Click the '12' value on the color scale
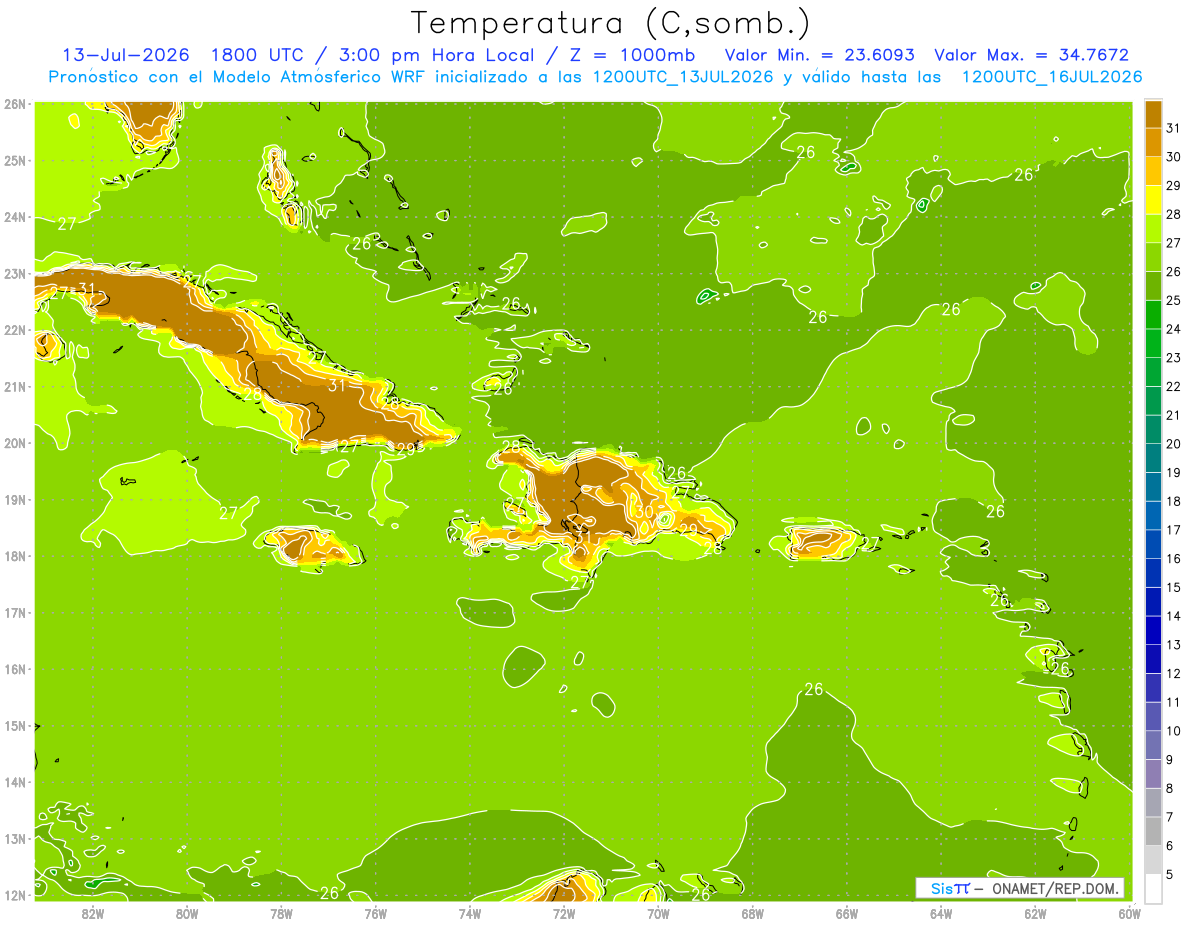 pos(1174,674)
